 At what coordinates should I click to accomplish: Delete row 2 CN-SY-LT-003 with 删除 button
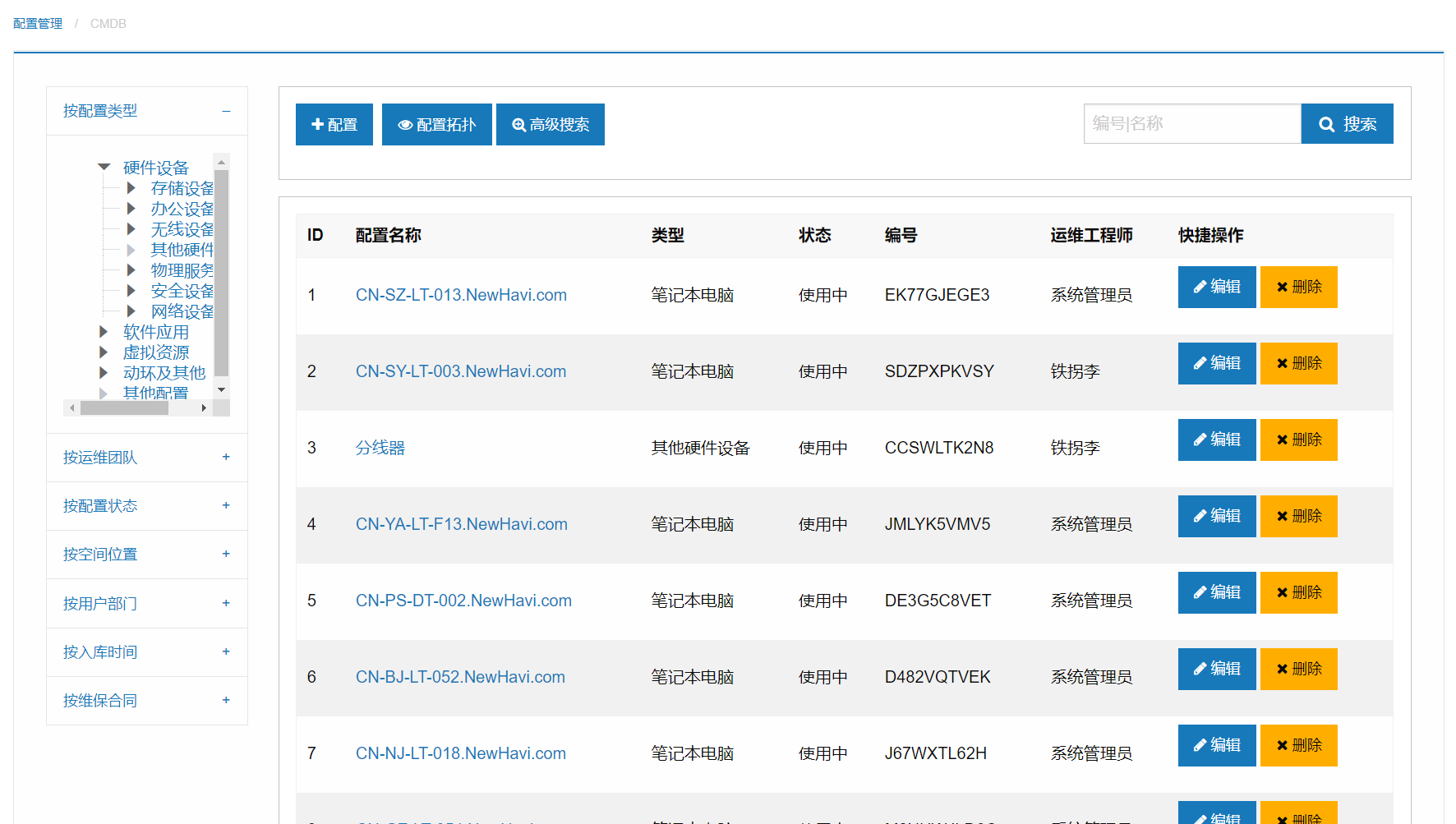coord(1298,363)
